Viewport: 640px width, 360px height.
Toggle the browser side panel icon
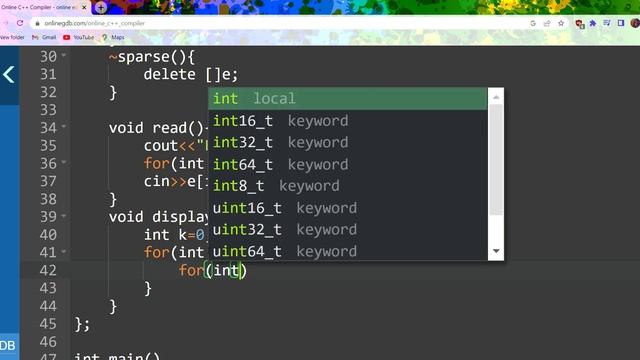621,23
